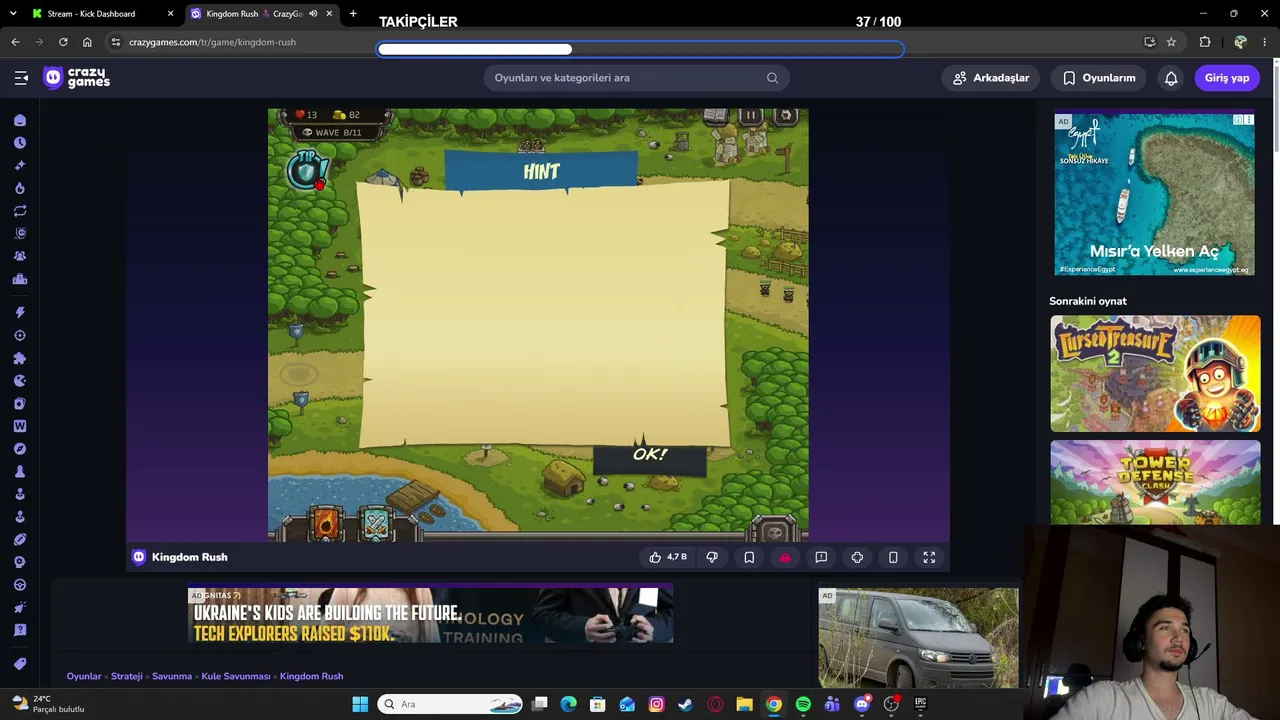This screenshot has width=1280, height=720.
Task: Click the Strateji breadcrumb link
Action: pos(127,676)
